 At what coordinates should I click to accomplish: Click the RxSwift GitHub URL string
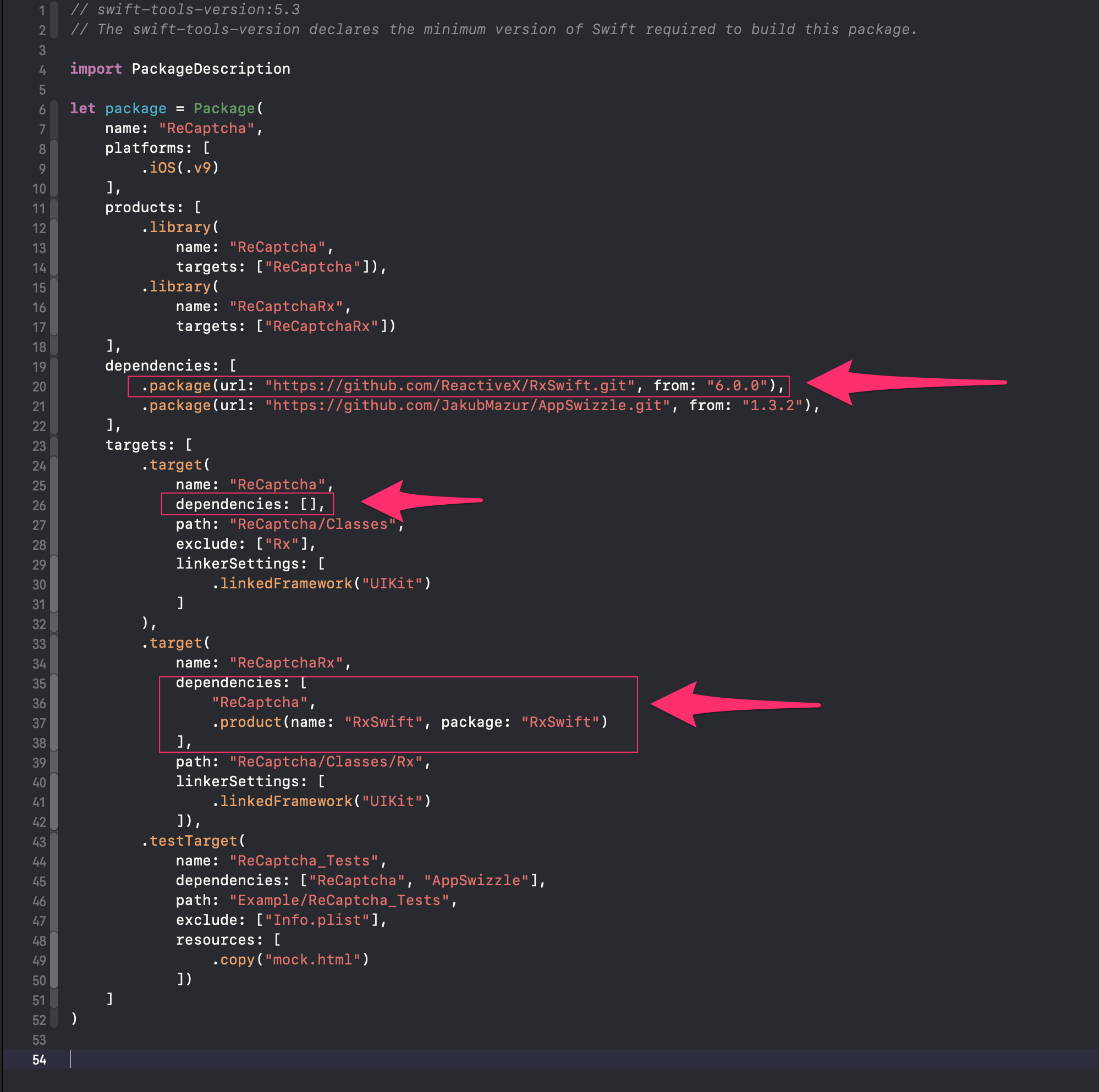pyautogui.click(x=449, y=385)
